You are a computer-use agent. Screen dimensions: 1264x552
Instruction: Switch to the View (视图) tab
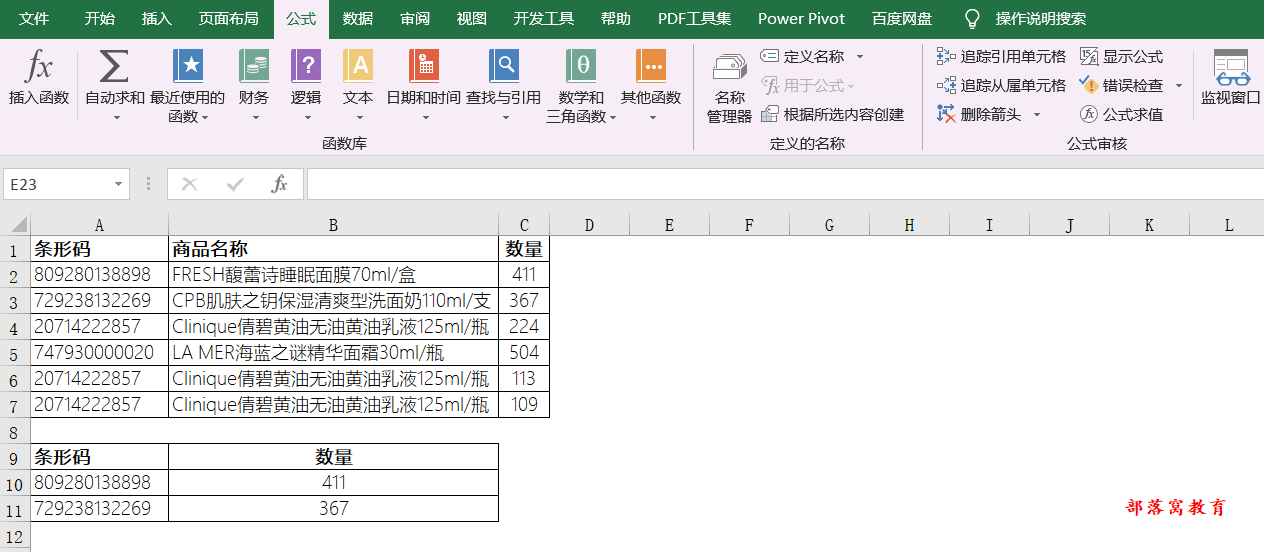tap(472, 19)
